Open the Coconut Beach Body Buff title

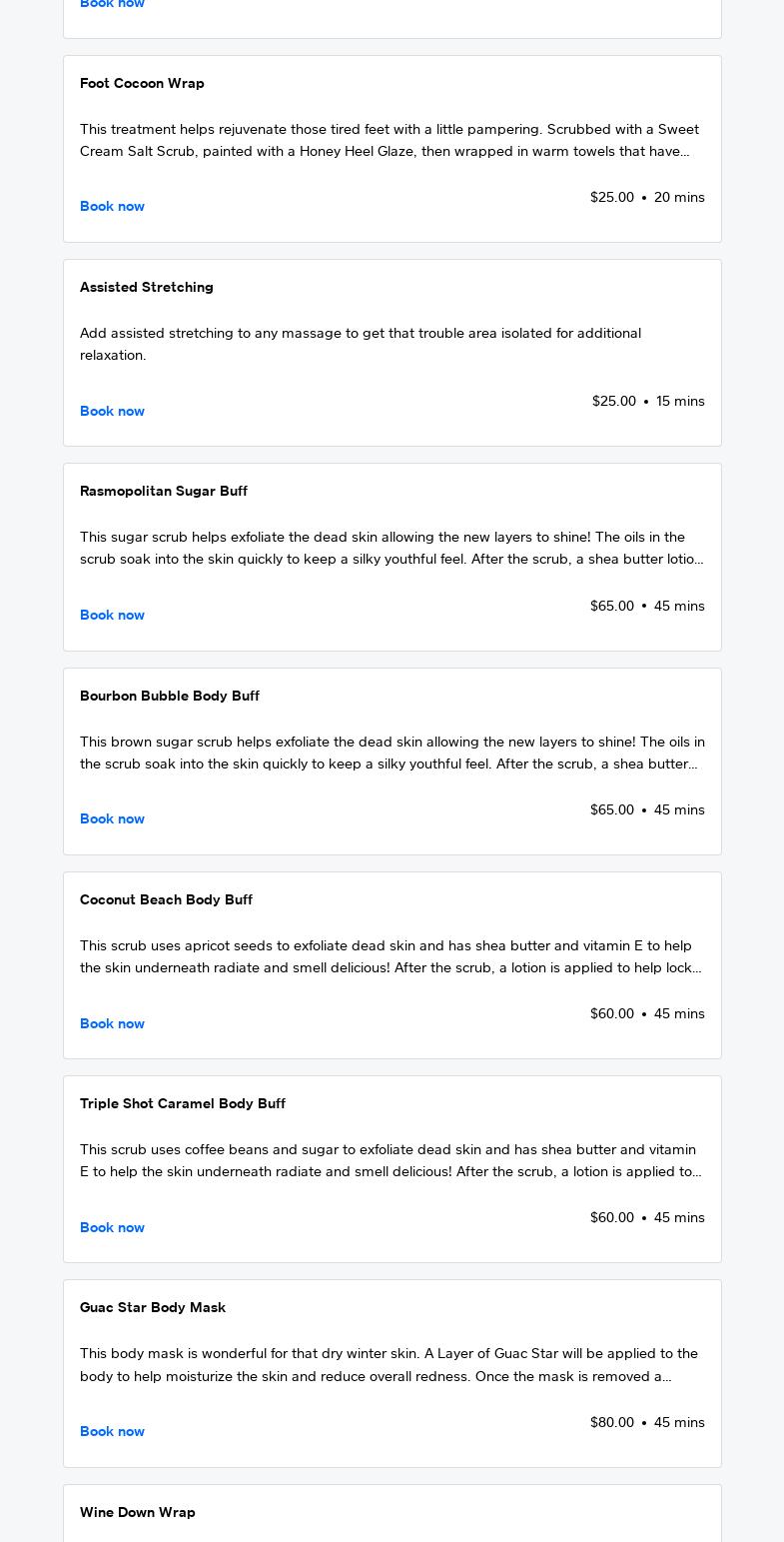166,899
